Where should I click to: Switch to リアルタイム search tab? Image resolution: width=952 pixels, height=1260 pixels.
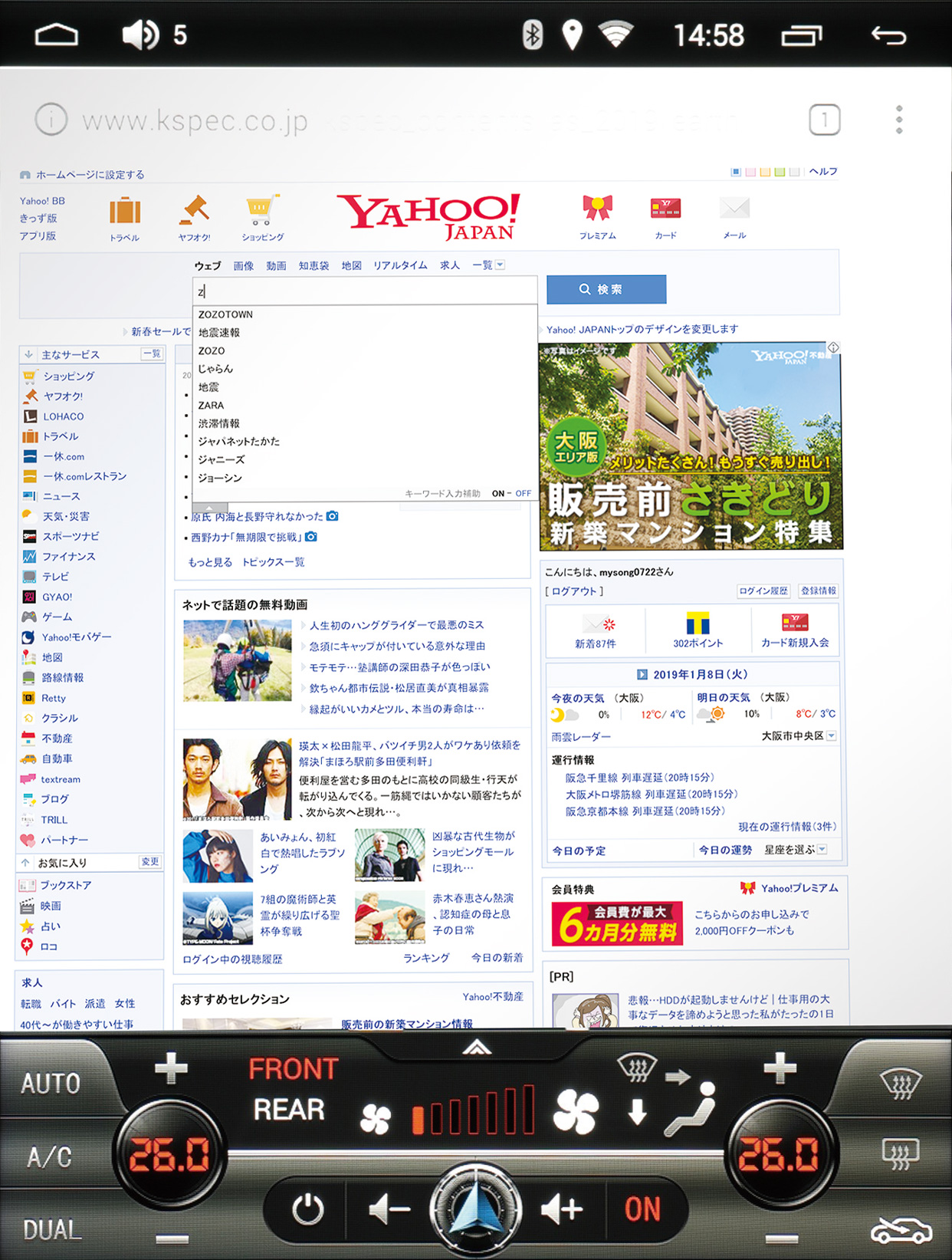tap(400, 266)
